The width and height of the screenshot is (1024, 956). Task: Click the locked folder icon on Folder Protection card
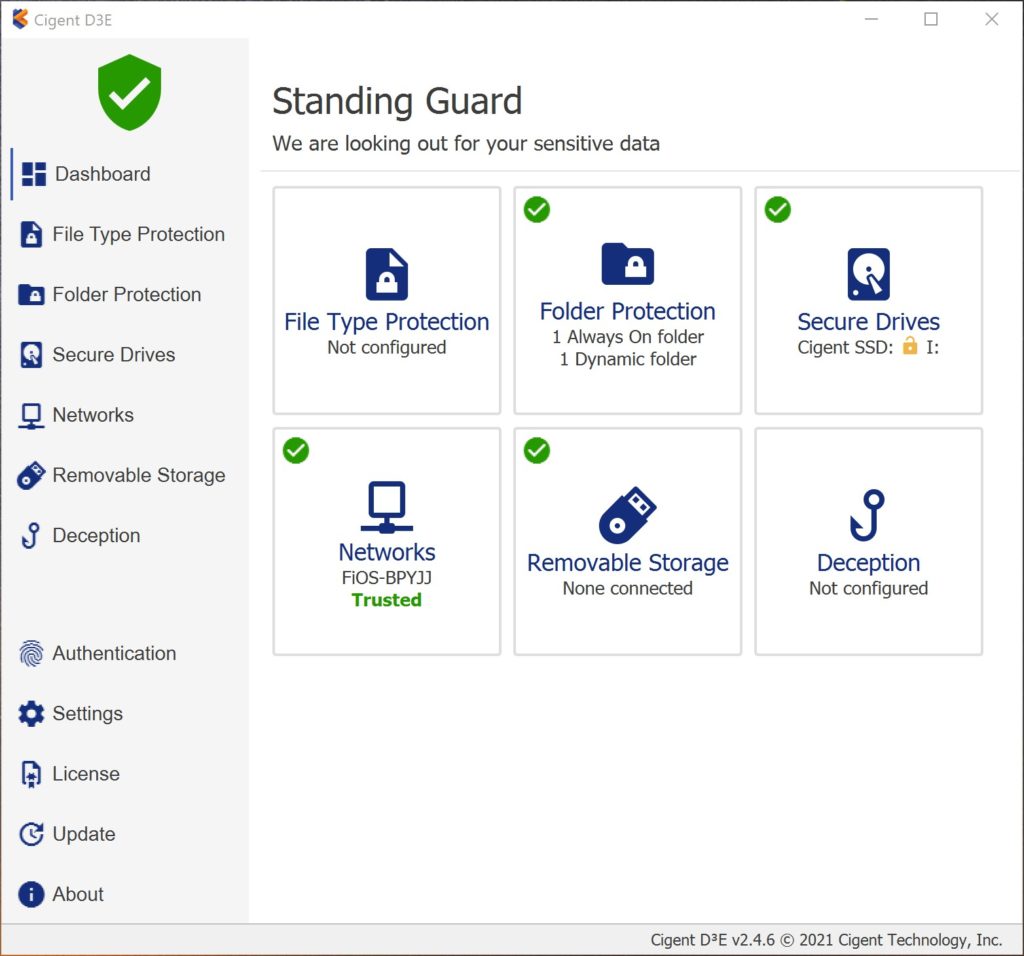(628, 264)
